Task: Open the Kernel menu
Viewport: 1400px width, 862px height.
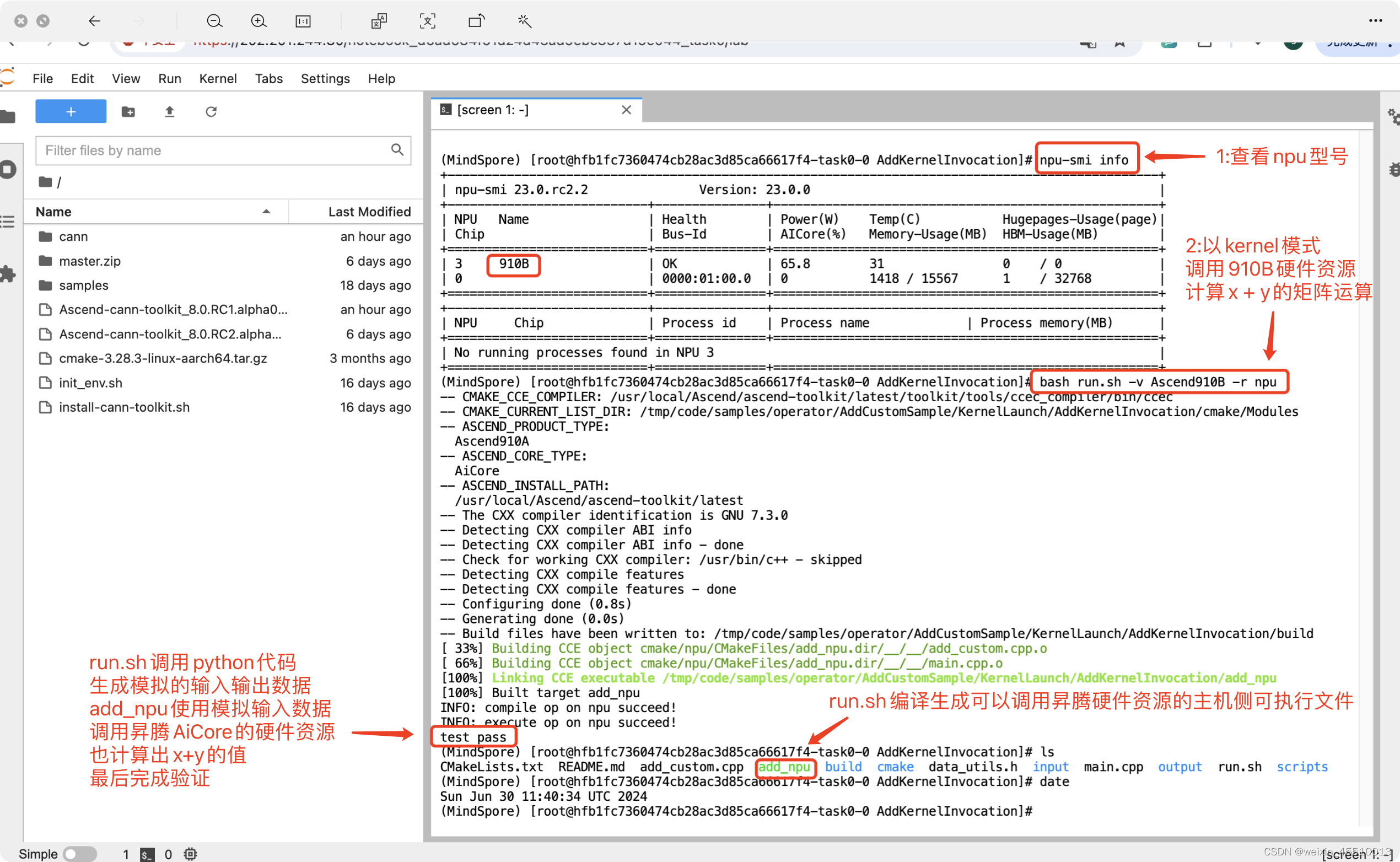Action: [x=217, y=79]
